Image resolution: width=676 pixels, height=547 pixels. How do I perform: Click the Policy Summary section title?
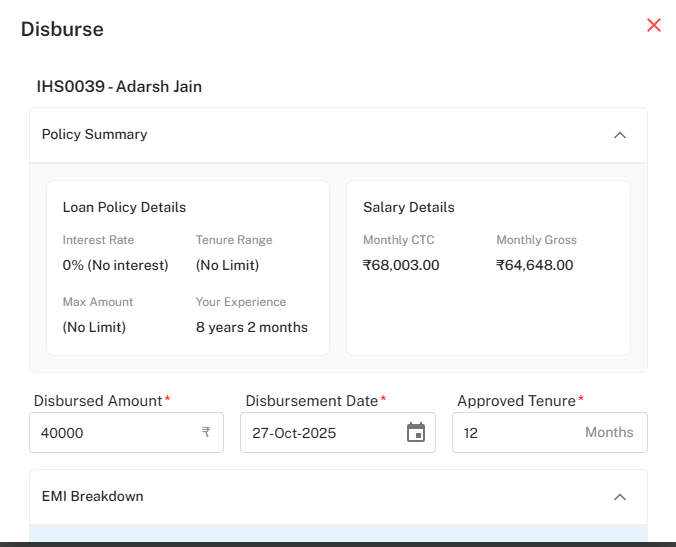(x=94, y=134)
